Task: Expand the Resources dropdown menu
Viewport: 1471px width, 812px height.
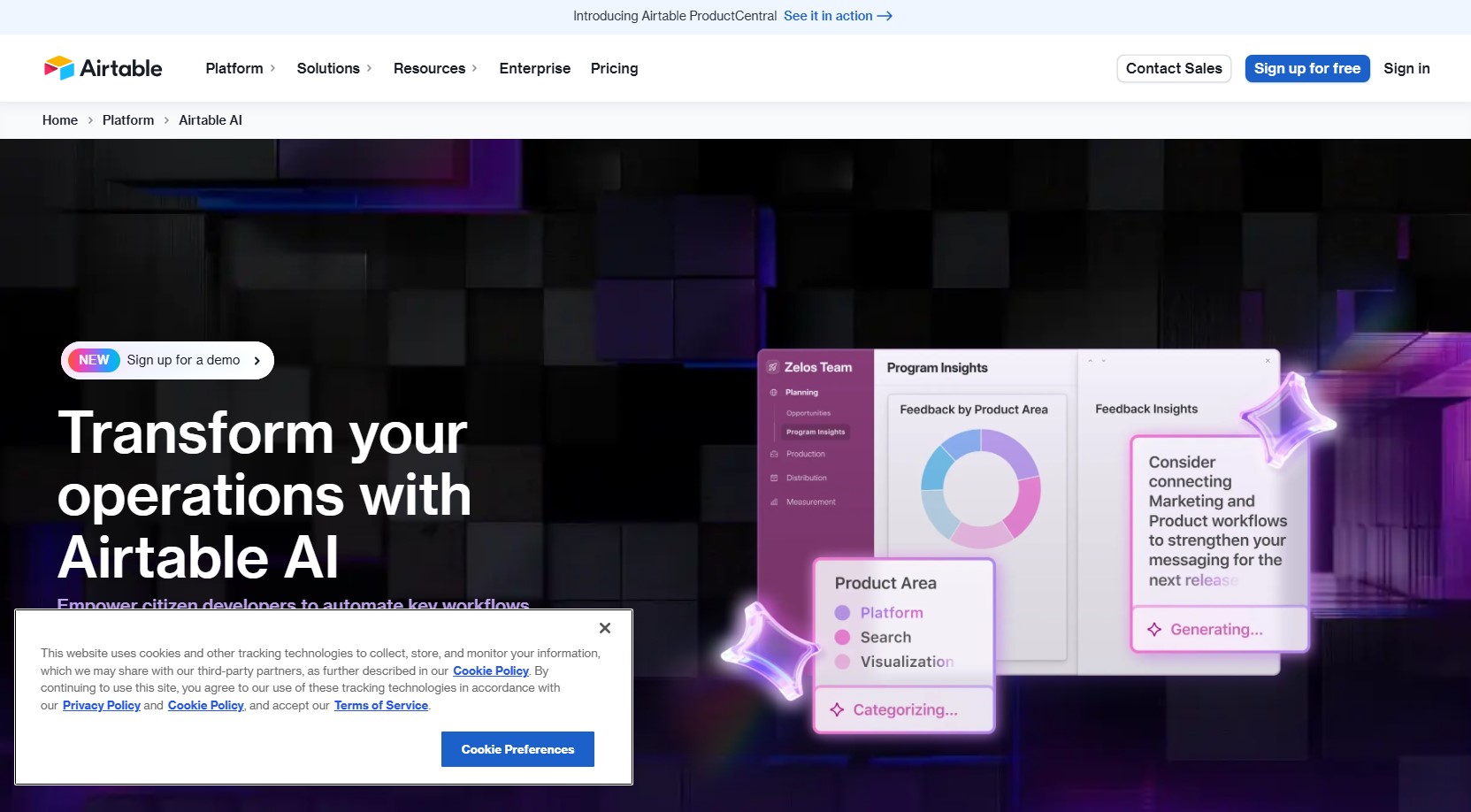Action: (x=435, y=68)
